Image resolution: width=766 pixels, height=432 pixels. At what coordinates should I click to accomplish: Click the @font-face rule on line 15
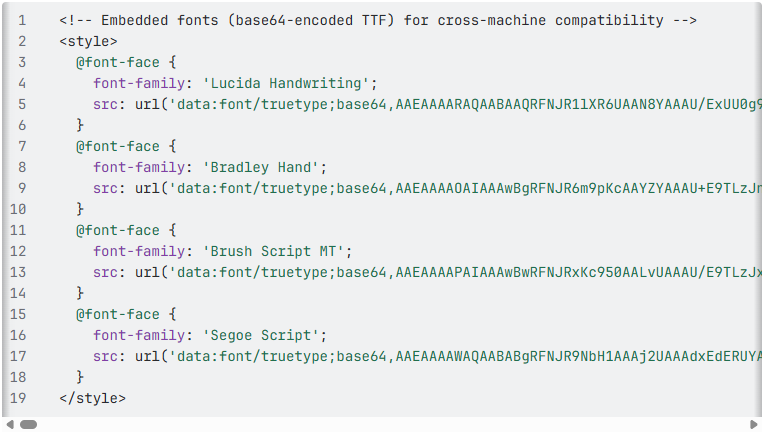coord(118,314)
